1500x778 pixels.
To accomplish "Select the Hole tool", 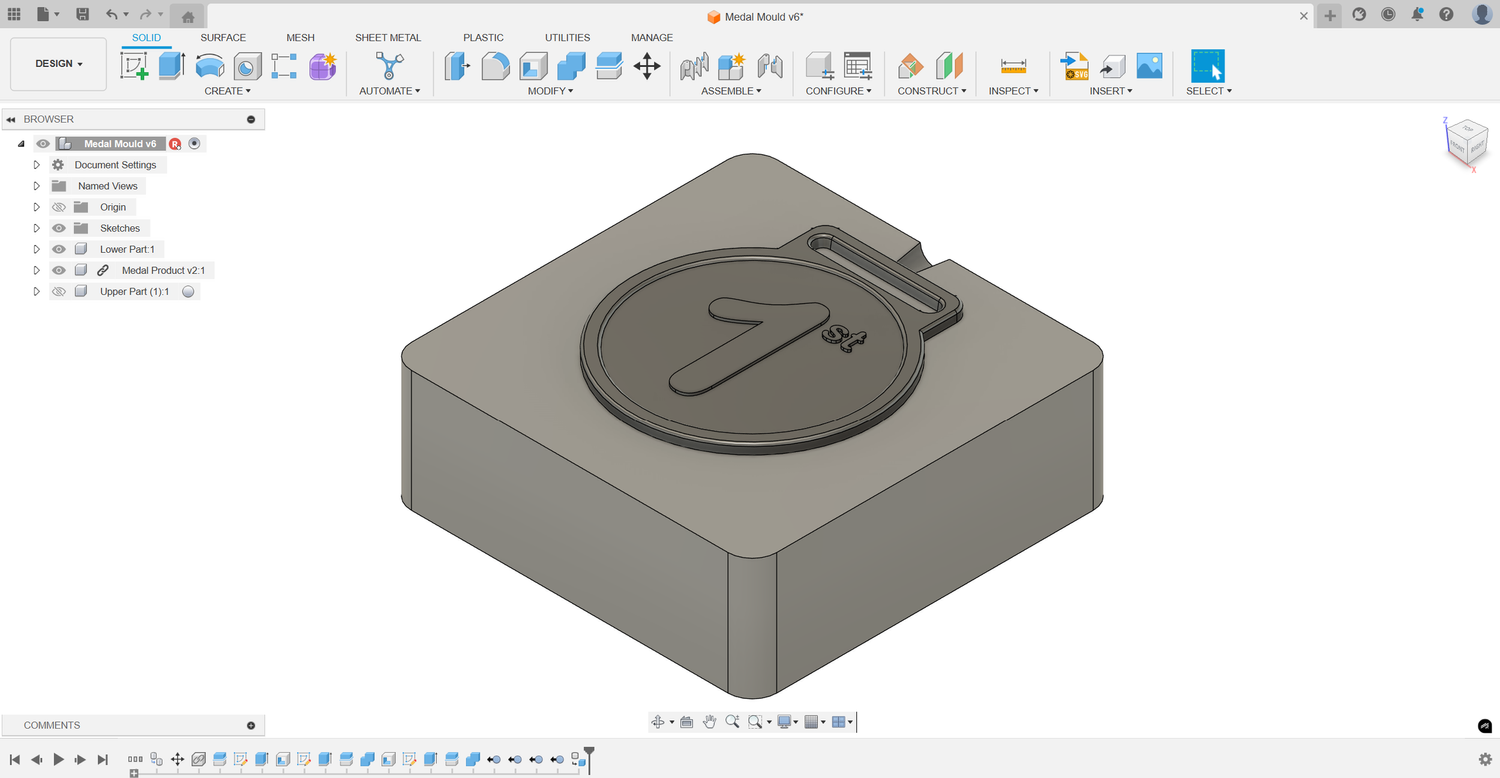I will pos(247,66).
